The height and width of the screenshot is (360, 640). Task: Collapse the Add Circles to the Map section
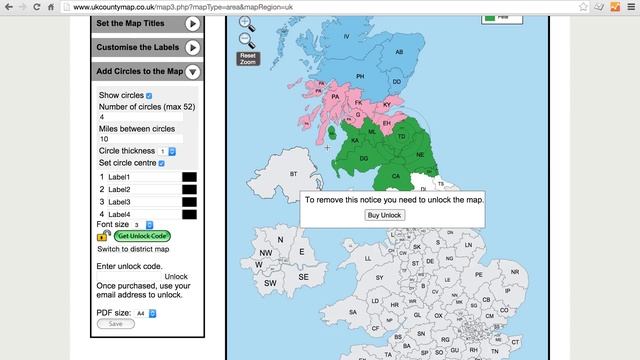pos(192,72)
